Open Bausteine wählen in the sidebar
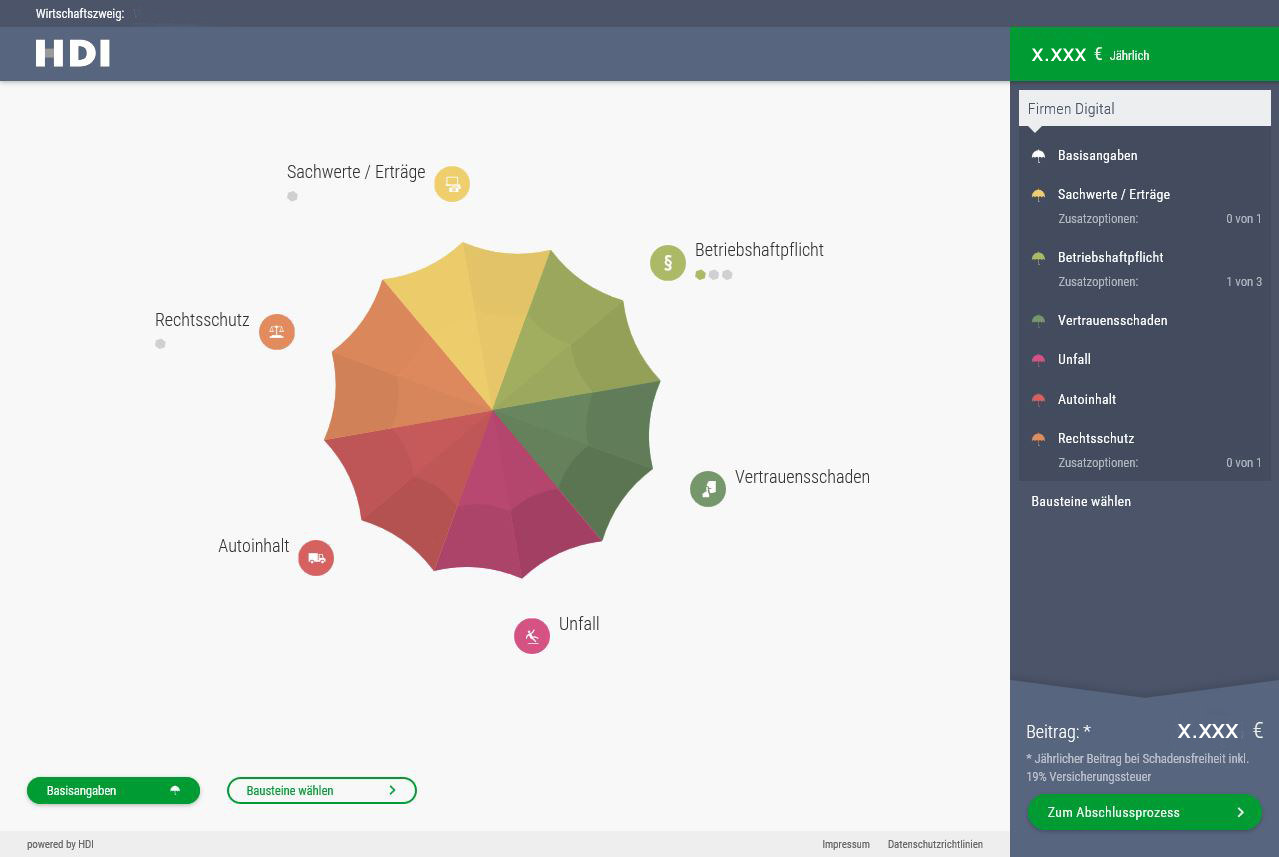This screenshot has width=1279, height=857. coord(1081,501)
